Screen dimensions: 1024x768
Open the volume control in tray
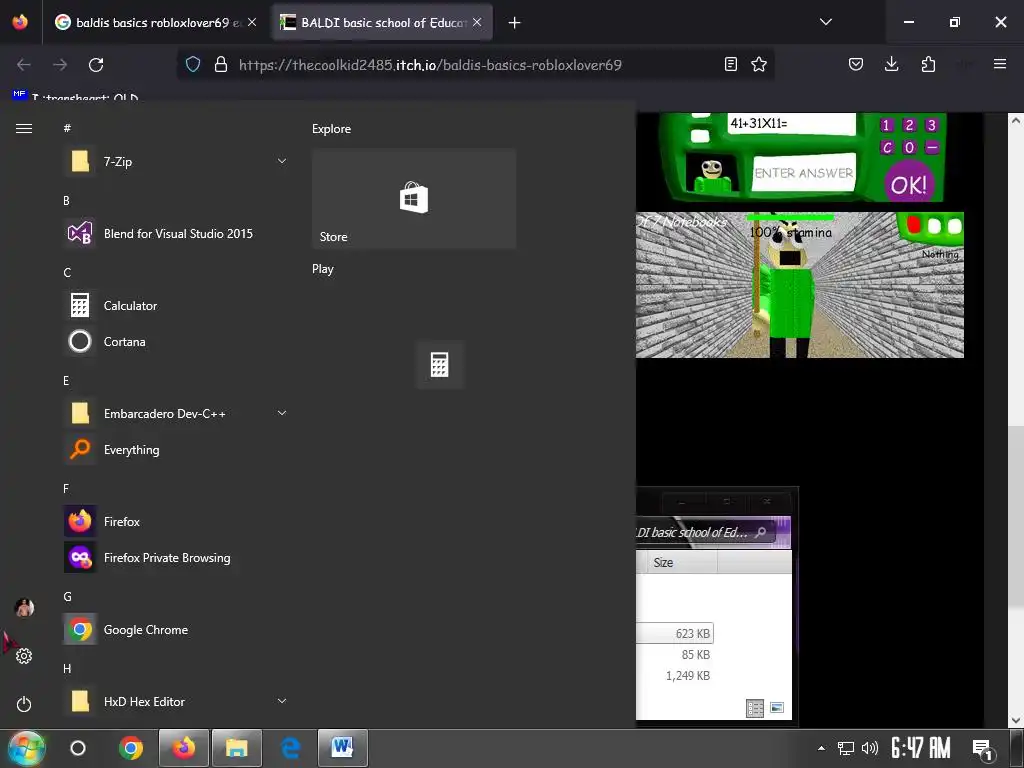pyautogui.click(x=869, y=748)
